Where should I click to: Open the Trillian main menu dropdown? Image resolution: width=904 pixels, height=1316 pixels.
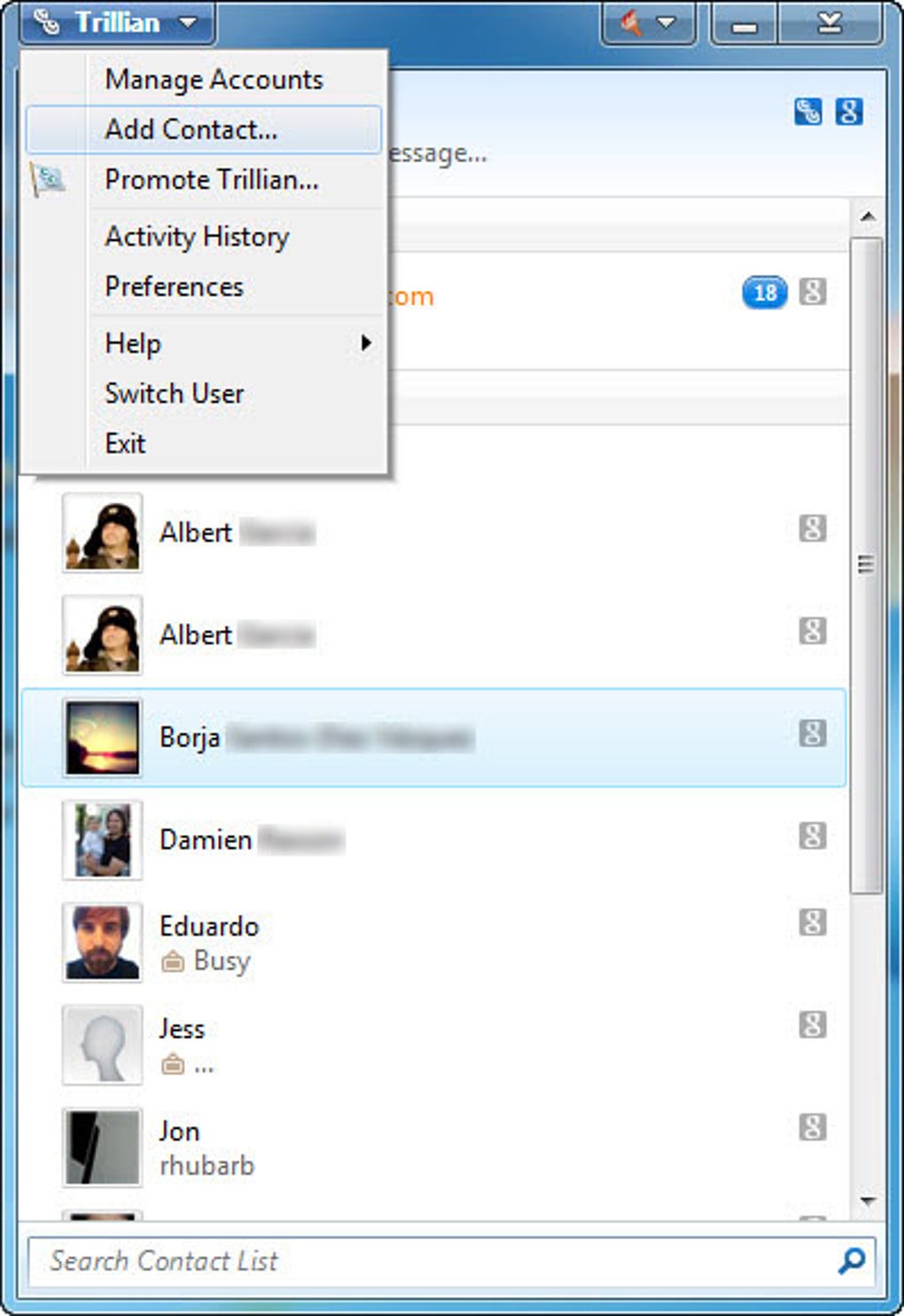coord(117,22)
